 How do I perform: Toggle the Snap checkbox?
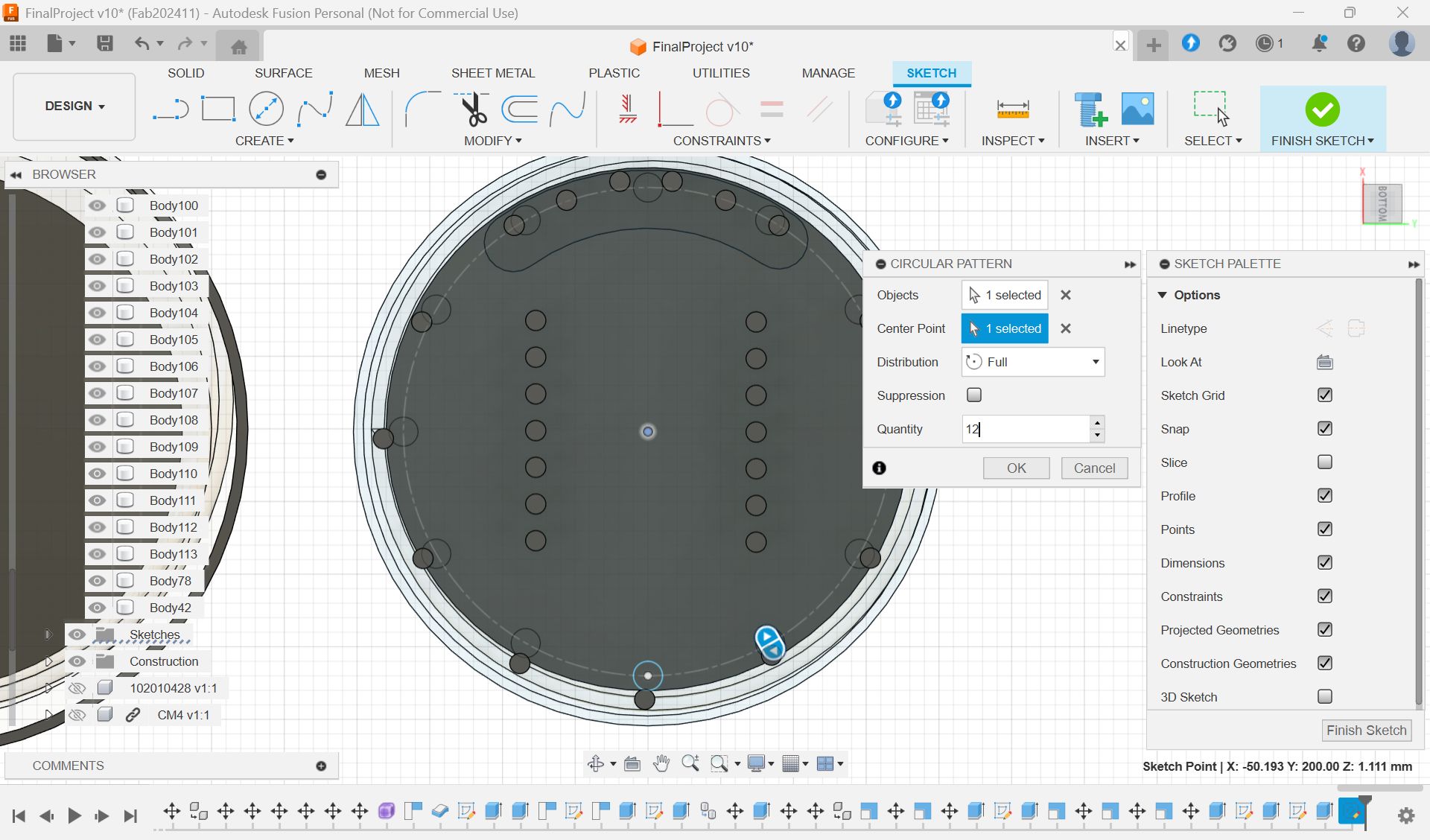click(1324, 428)
